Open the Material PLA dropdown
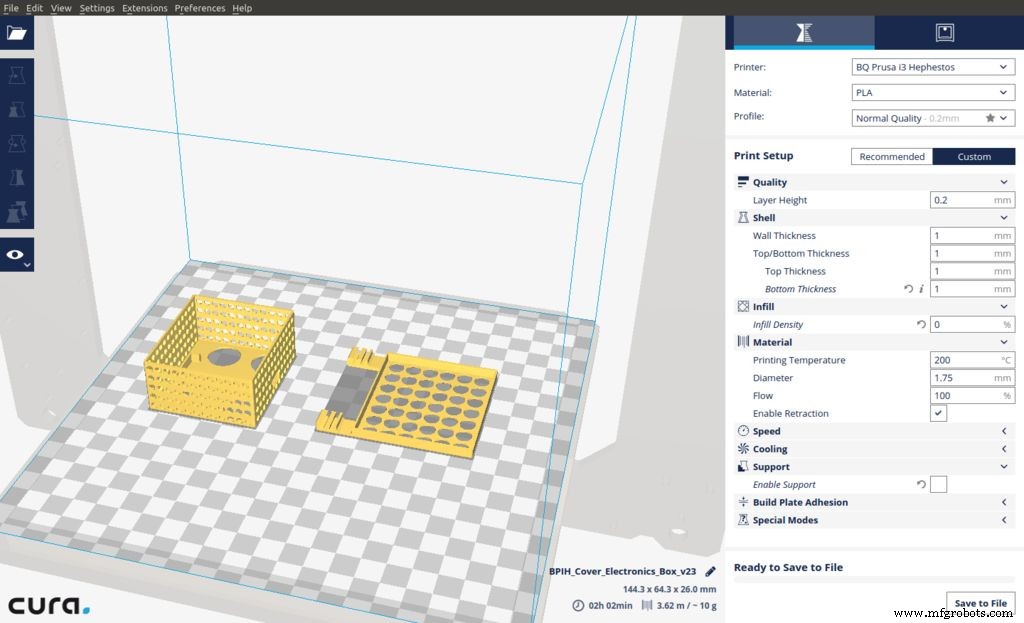Image resolution: width=1024 pixels, height=623 pixels. click(x=932, y=92)
